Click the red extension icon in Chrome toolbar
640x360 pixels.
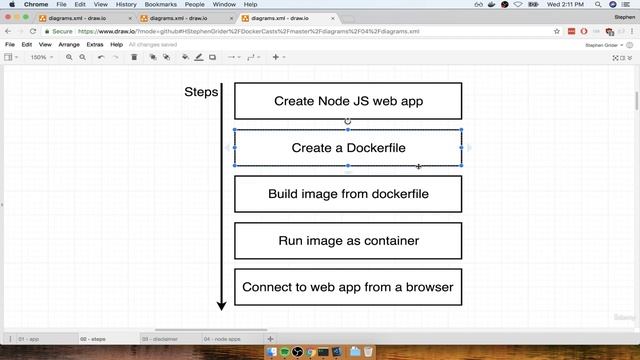point(571,31)
